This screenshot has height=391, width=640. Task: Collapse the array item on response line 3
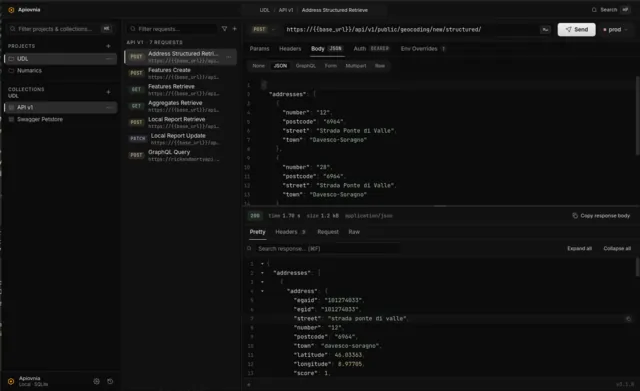coord(262,282)
